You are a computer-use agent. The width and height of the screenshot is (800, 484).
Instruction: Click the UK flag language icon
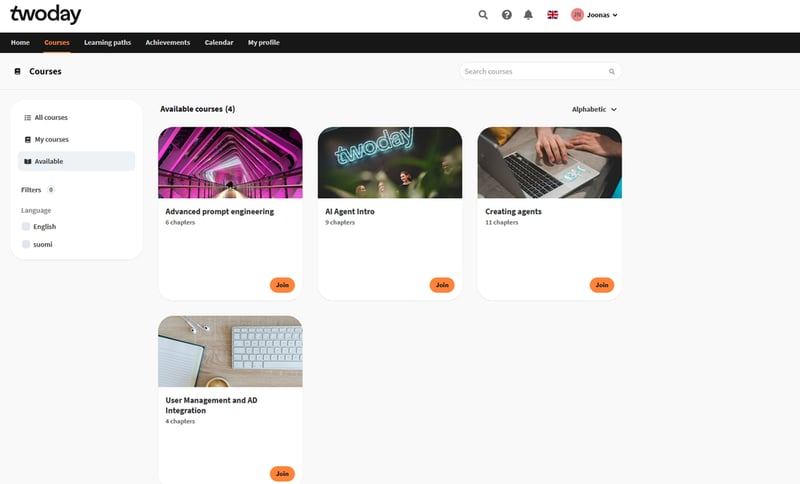552,15
